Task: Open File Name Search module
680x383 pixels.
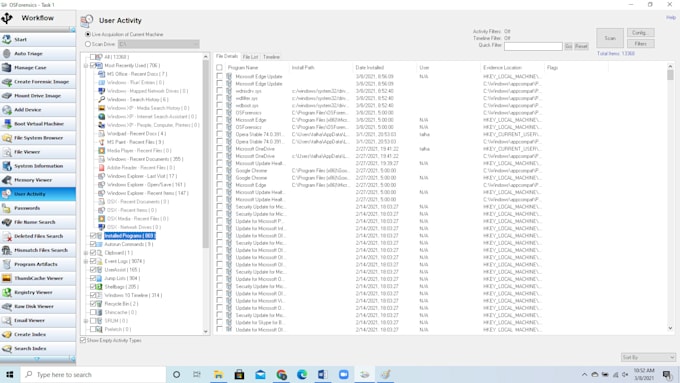Action: pos(38,222)
